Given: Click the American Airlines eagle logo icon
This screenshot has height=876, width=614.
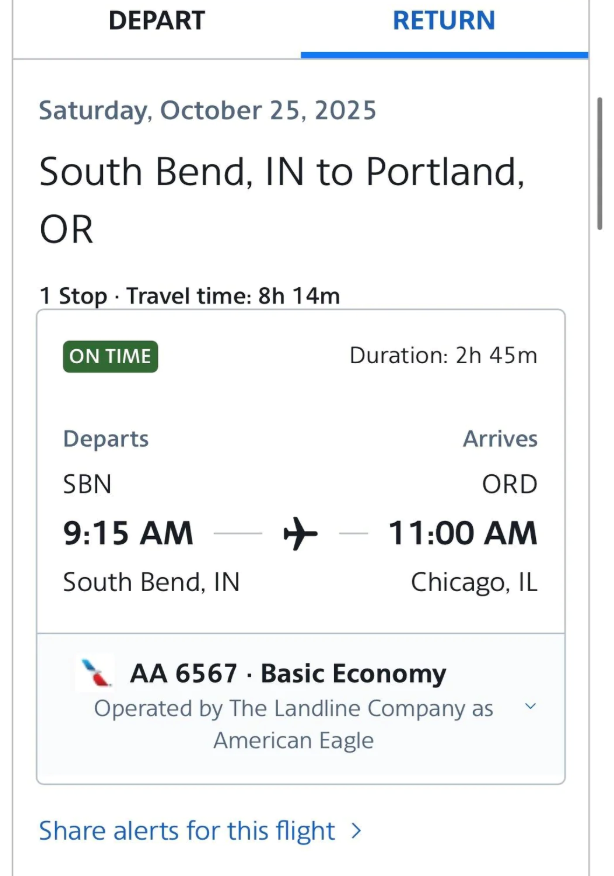Looking at the screenshot, I should (93, 673).
